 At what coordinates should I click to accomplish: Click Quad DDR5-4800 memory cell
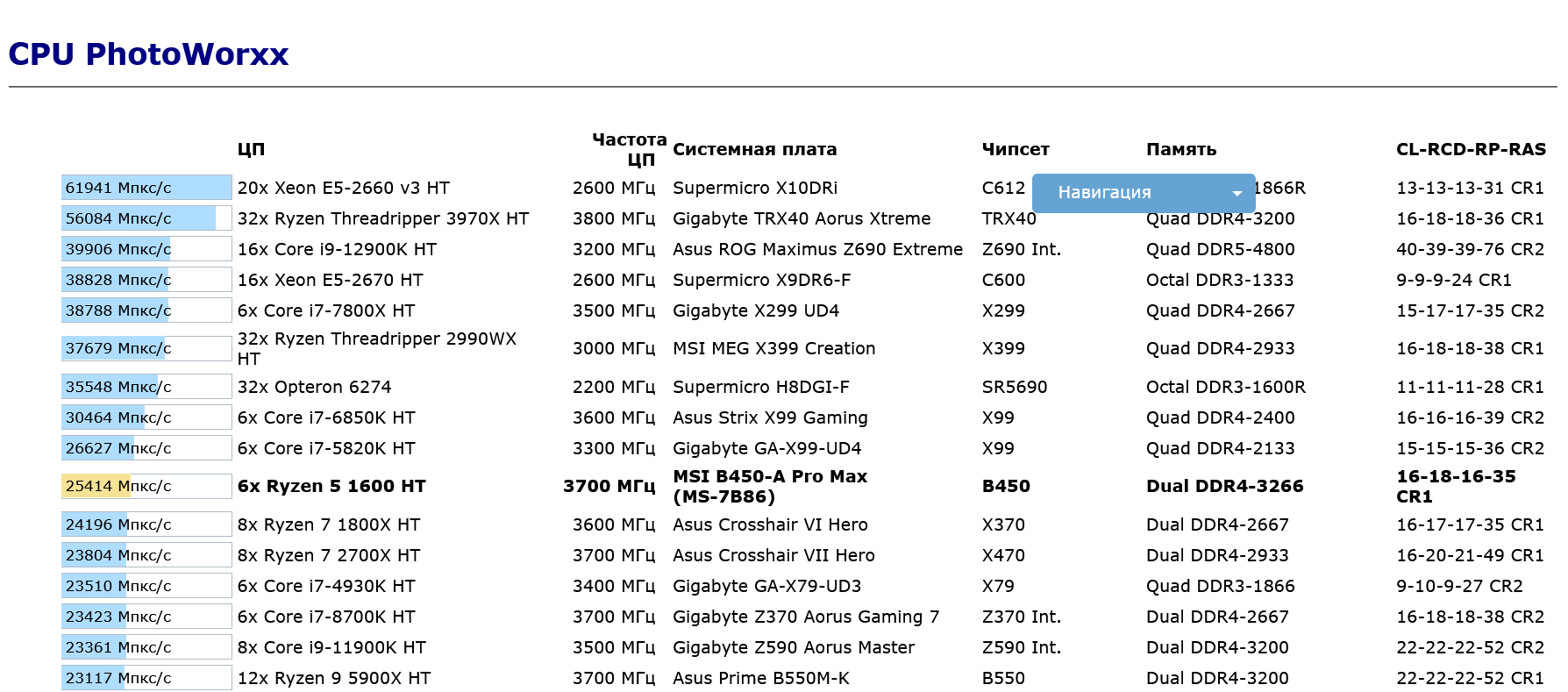[1221, 249]
